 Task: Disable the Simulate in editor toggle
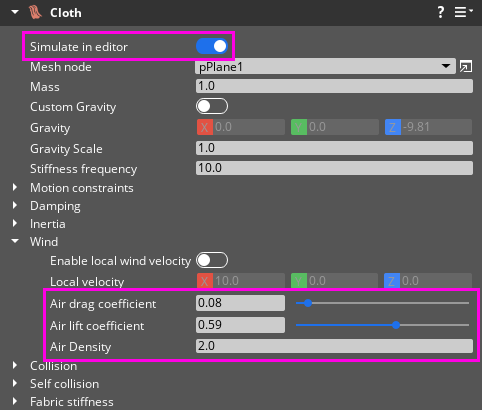[212, 46]
